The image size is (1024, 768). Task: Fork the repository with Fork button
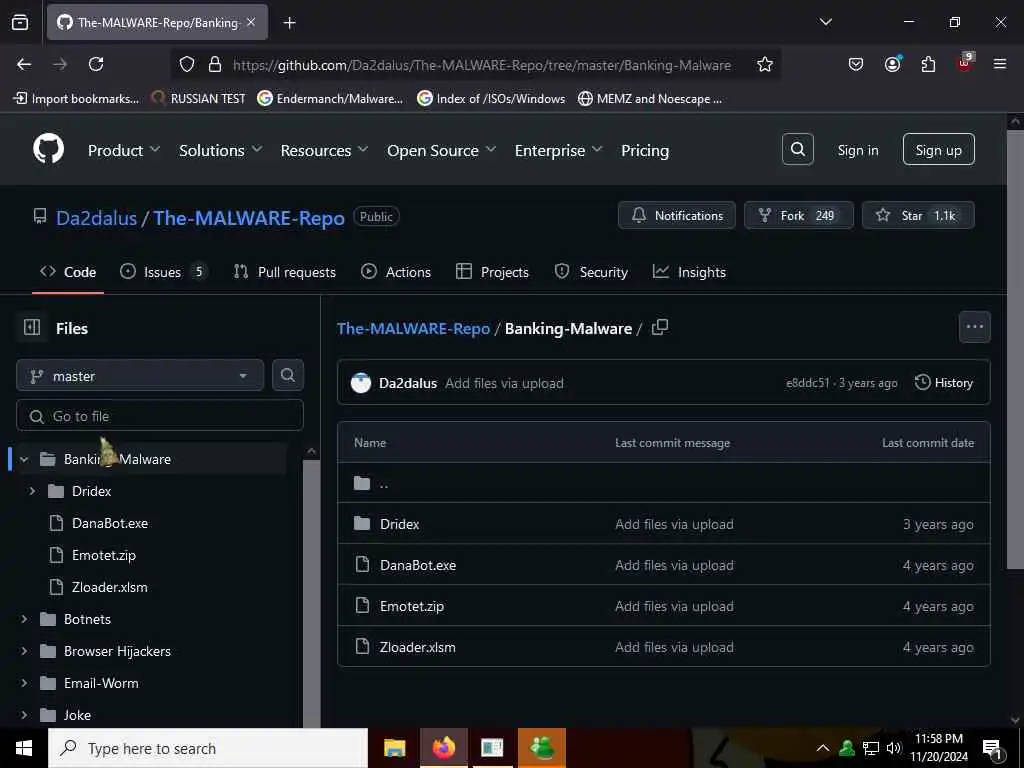pos(798,215)
